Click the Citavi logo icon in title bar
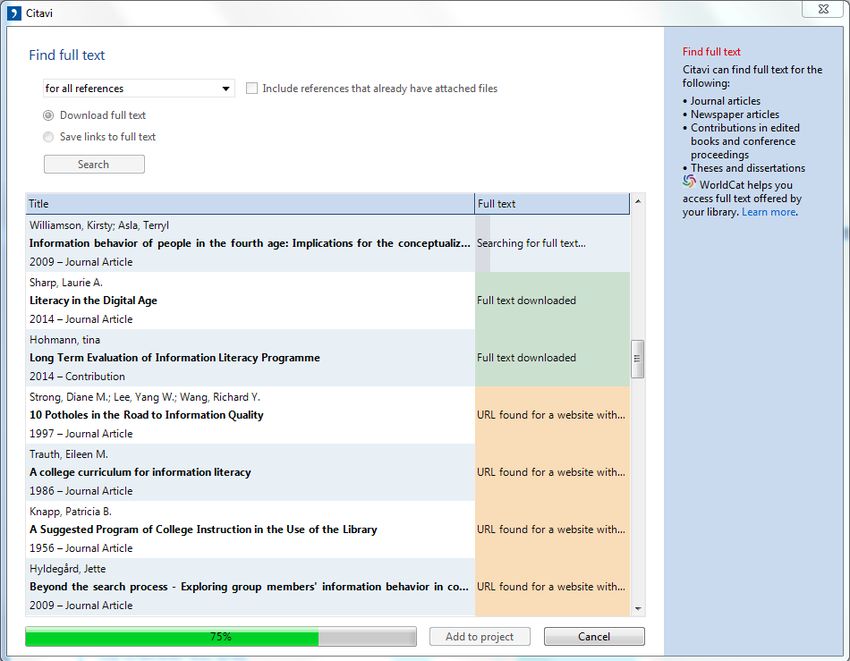This screenshot has width=850, height=661. 14,13
